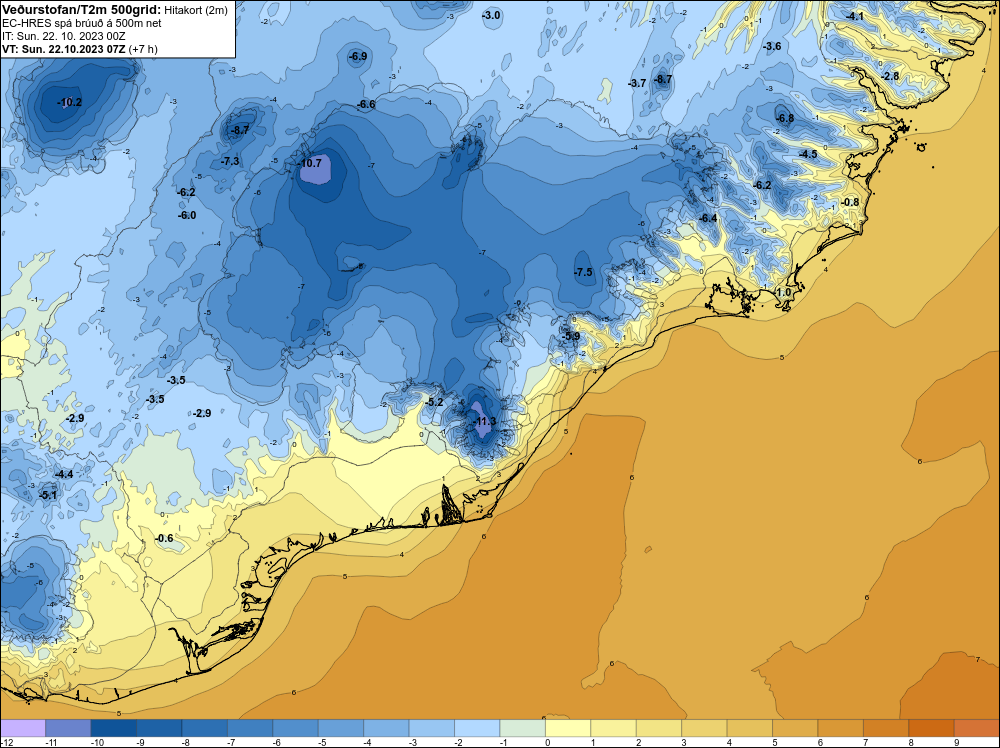Click the -2.8 coastal temperature label
Image resolution: width=1000 pixels, height=748 pixels.
tap(890, 77)
